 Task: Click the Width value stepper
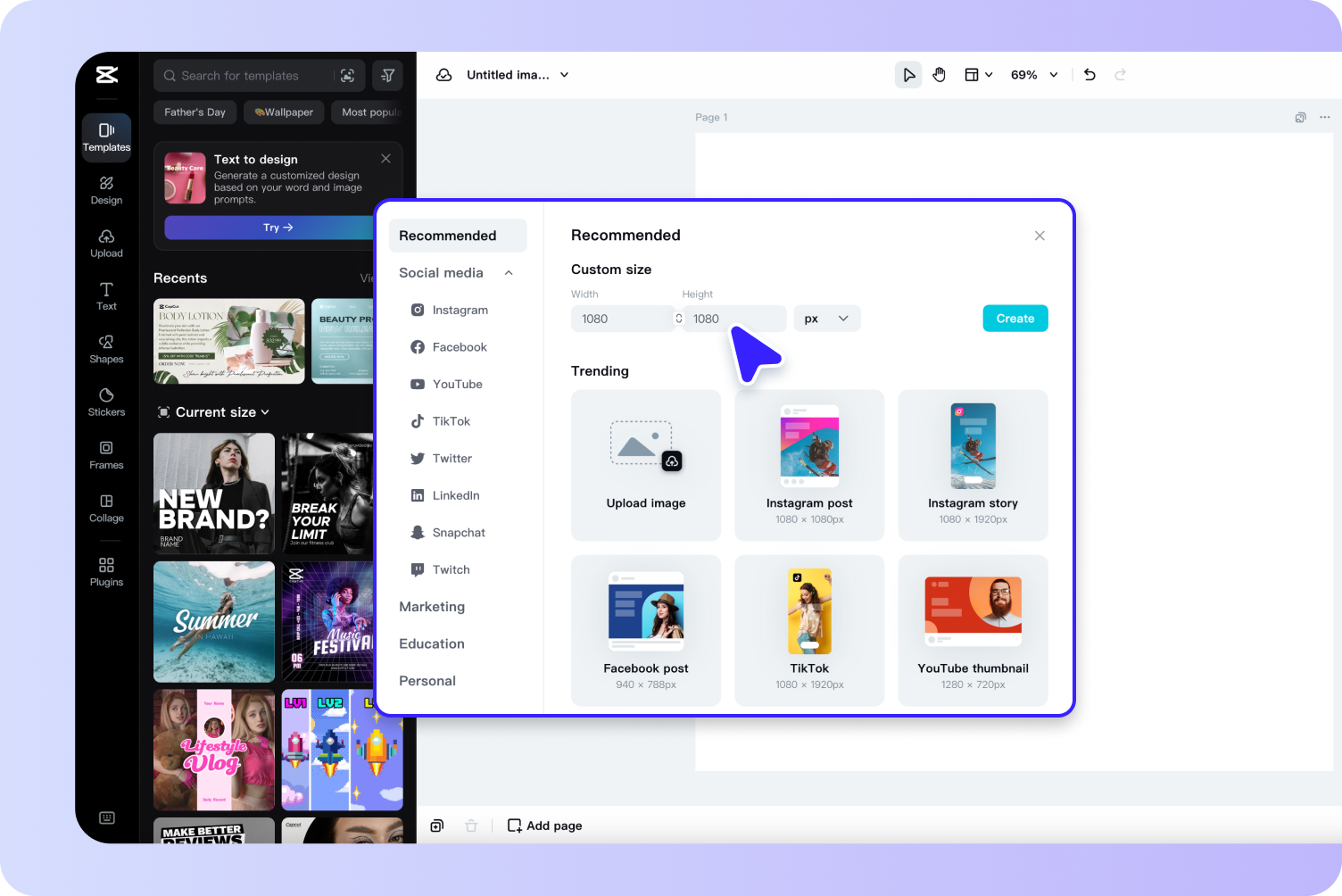(x=677, y=319)
